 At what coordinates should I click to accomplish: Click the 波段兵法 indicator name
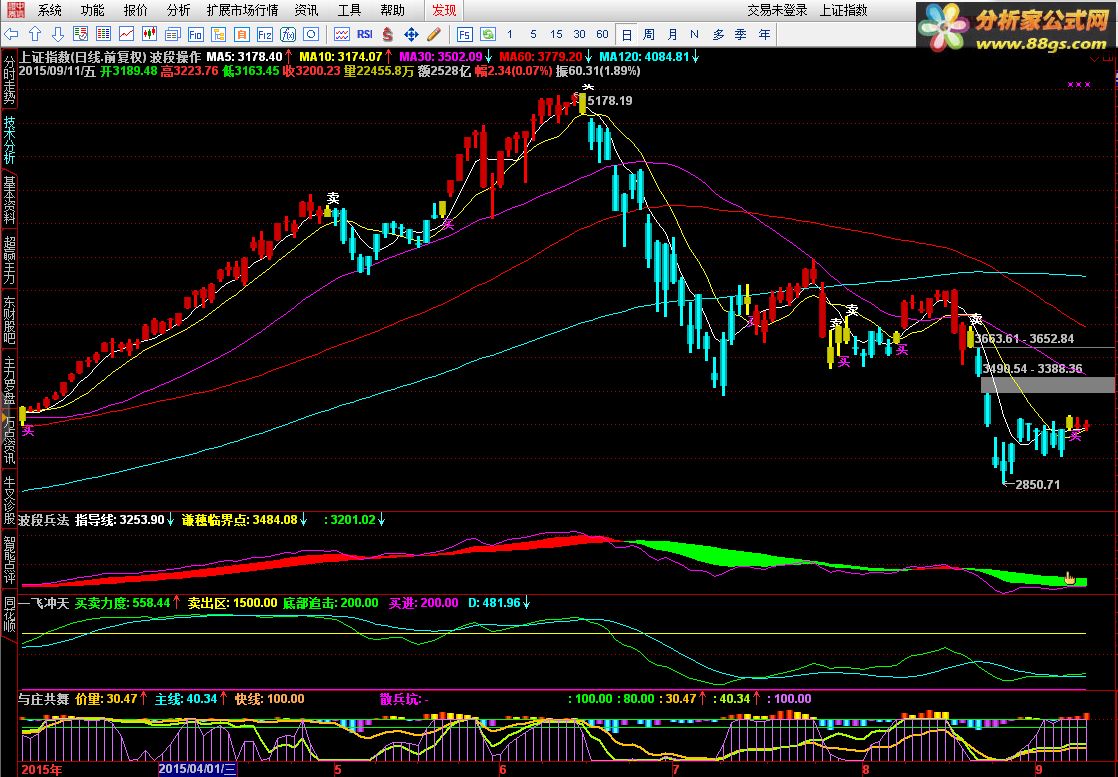(x=44, y=520)
